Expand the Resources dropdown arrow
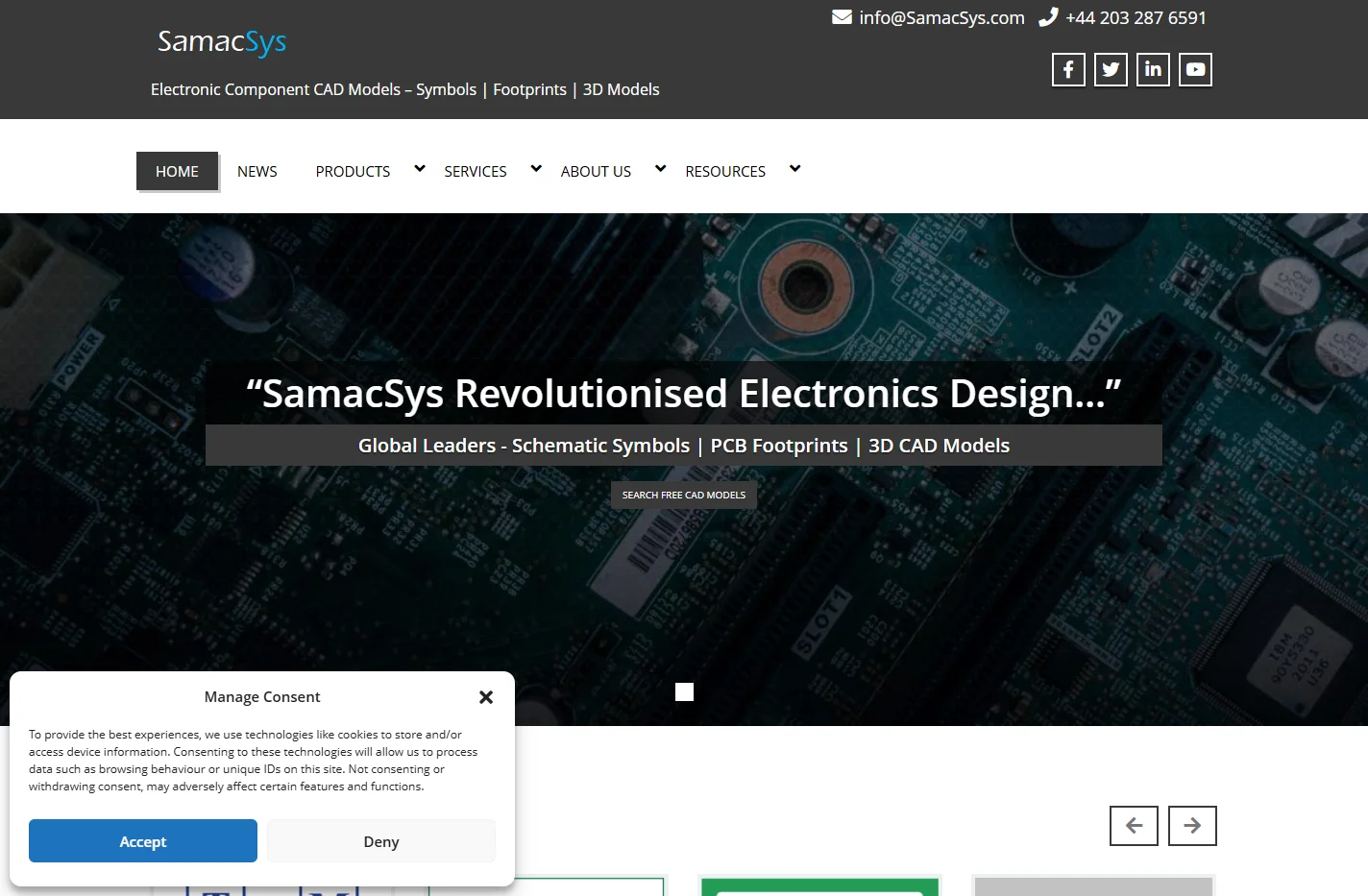The height and width of the screenshot is (896, 1368). (794, 169)
